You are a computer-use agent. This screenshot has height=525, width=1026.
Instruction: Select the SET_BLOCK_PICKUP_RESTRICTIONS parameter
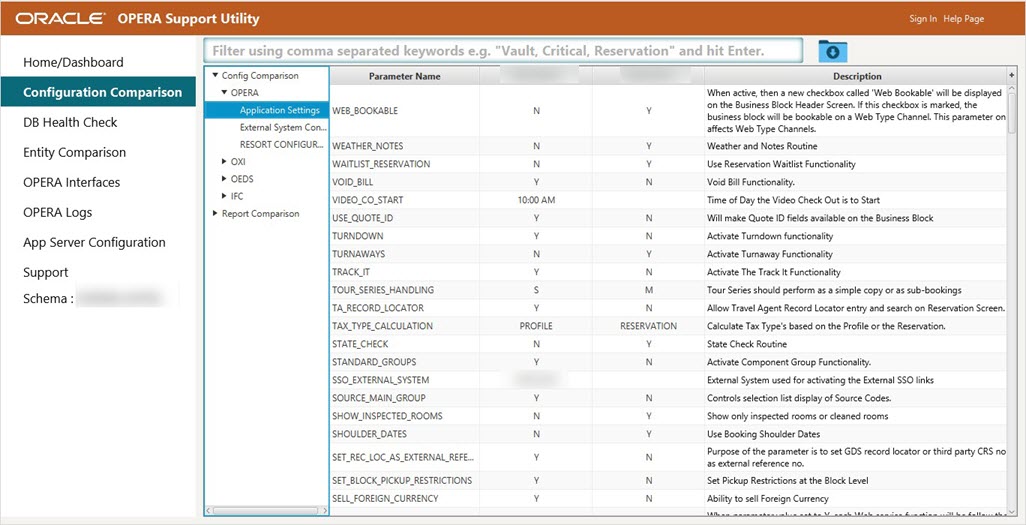402,480
